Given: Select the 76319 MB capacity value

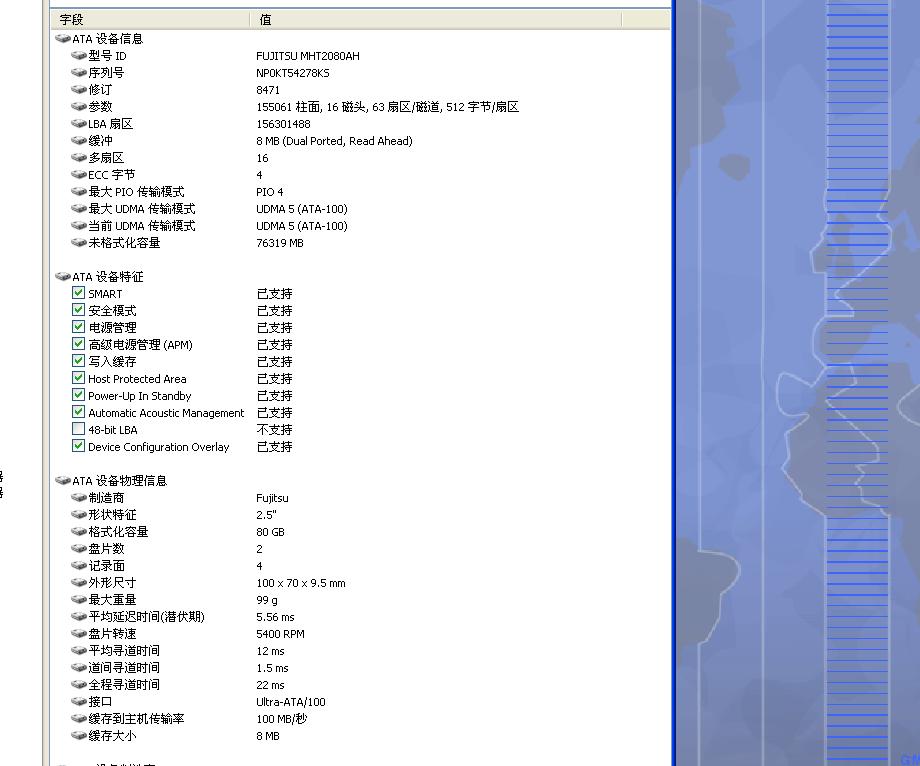Looking at the screenshot, I should pyautogui.click(x=280, y=243).
